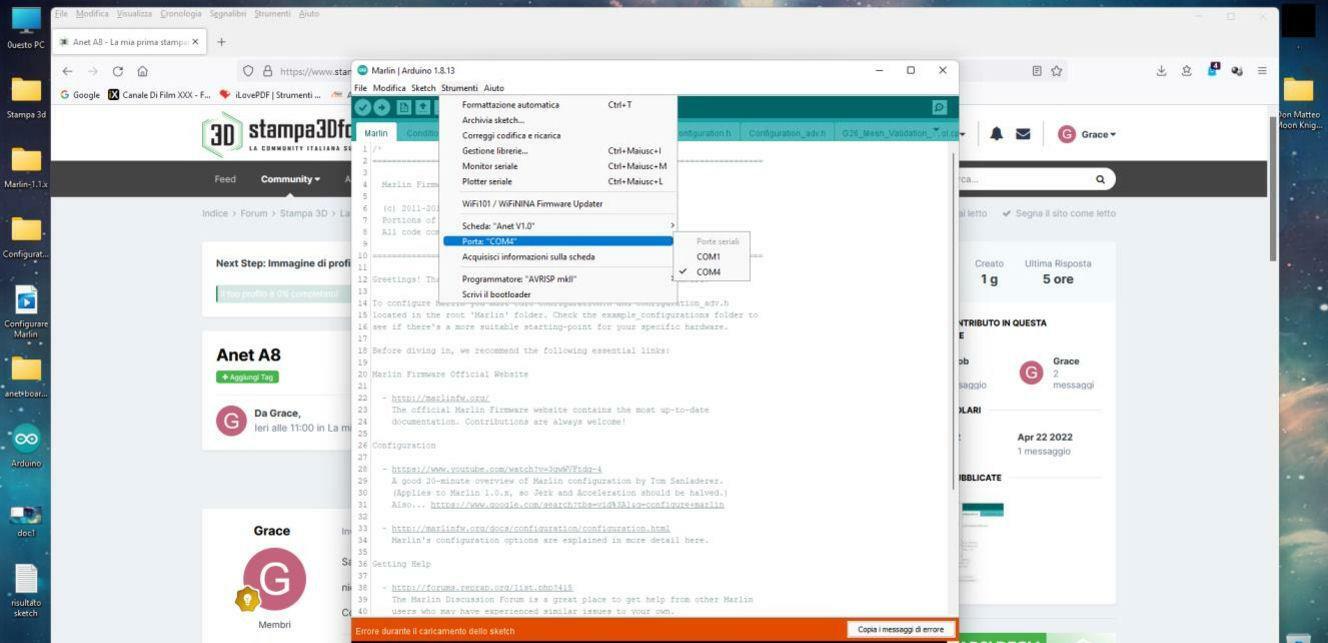Open Gestione librerie... from the menu
This screenshot has width=1328, height=643.
558,151
